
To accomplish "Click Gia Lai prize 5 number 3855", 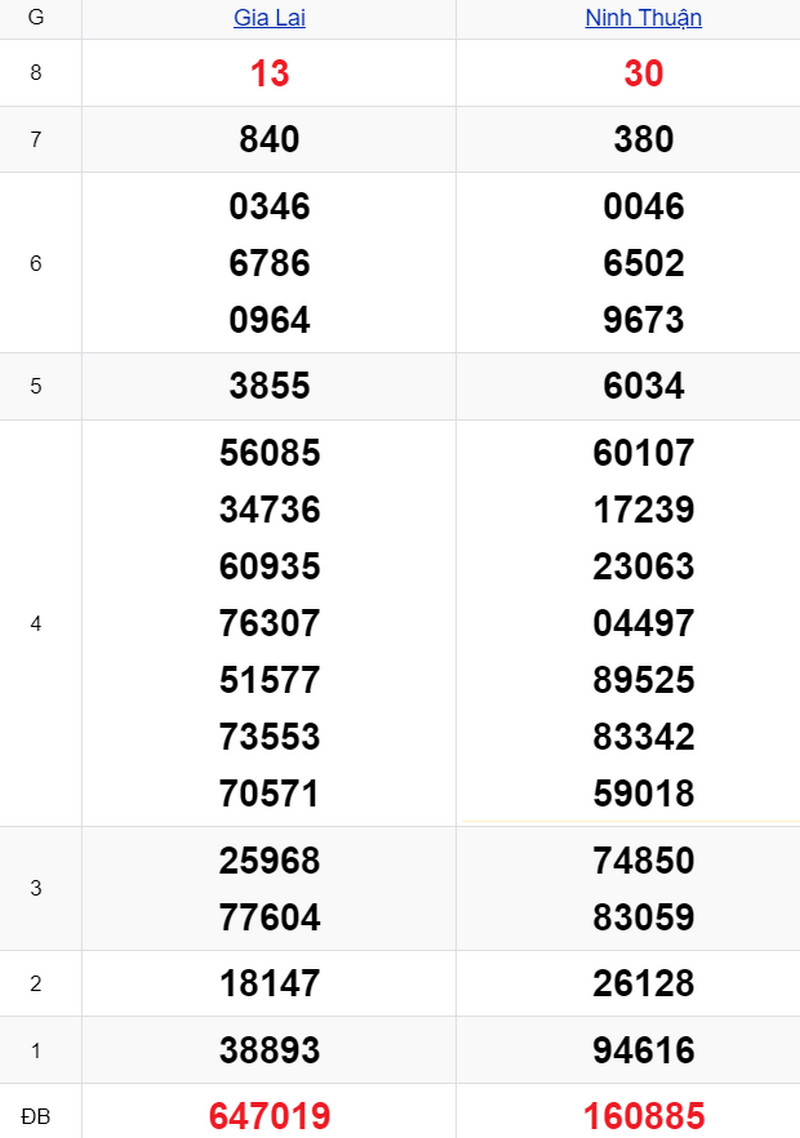I will coord(269,385).
